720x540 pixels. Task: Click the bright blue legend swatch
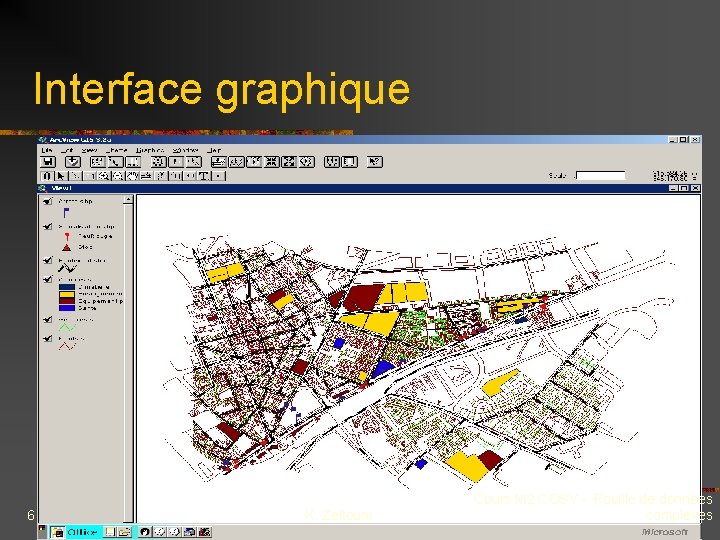67,308
